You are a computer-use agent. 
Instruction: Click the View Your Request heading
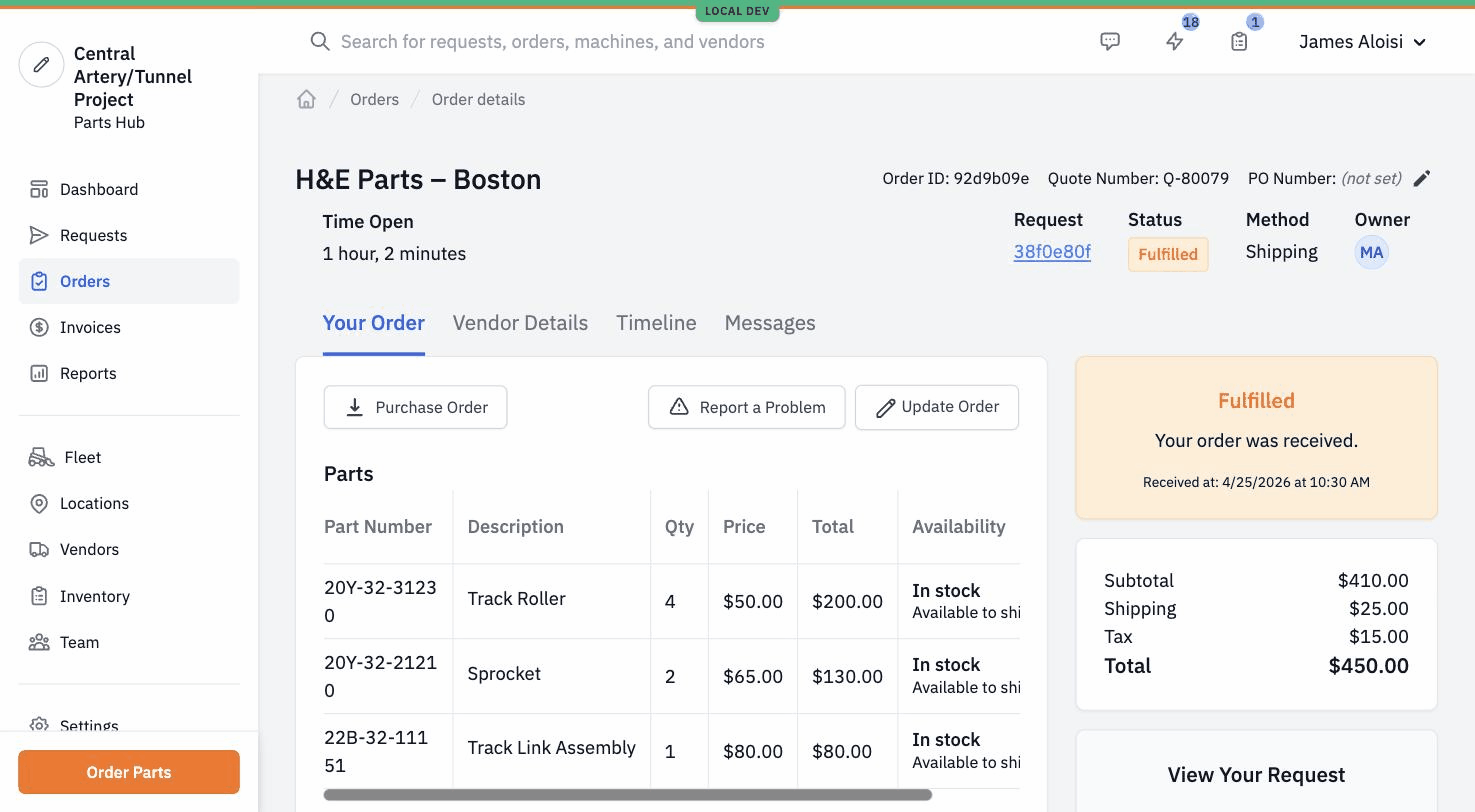click(x=1256, y=775)
